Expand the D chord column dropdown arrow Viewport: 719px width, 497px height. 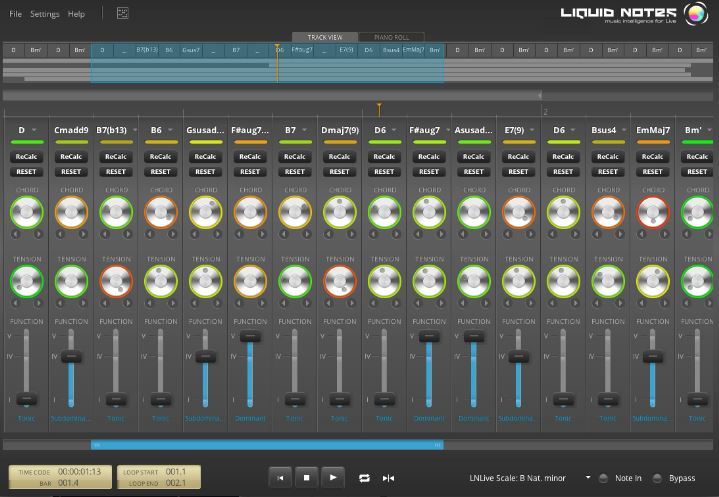pos(35,130)
